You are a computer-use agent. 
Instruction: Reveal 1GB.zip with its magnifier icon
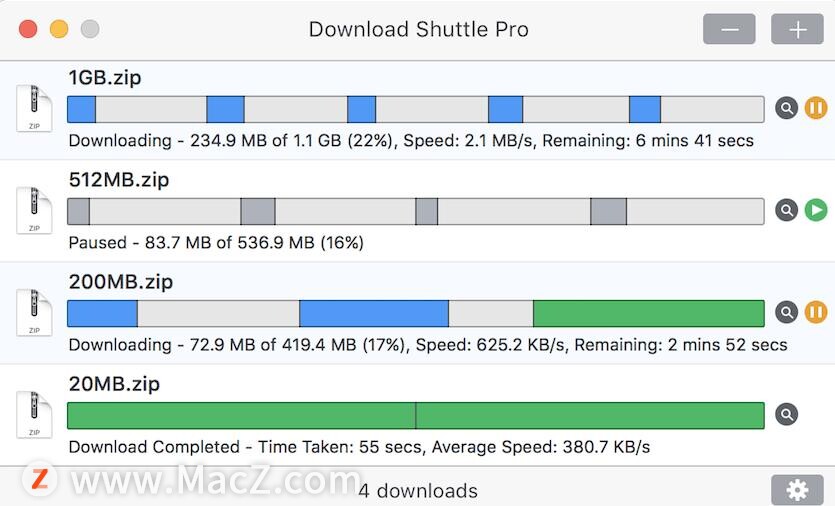[x=786, y=108]
